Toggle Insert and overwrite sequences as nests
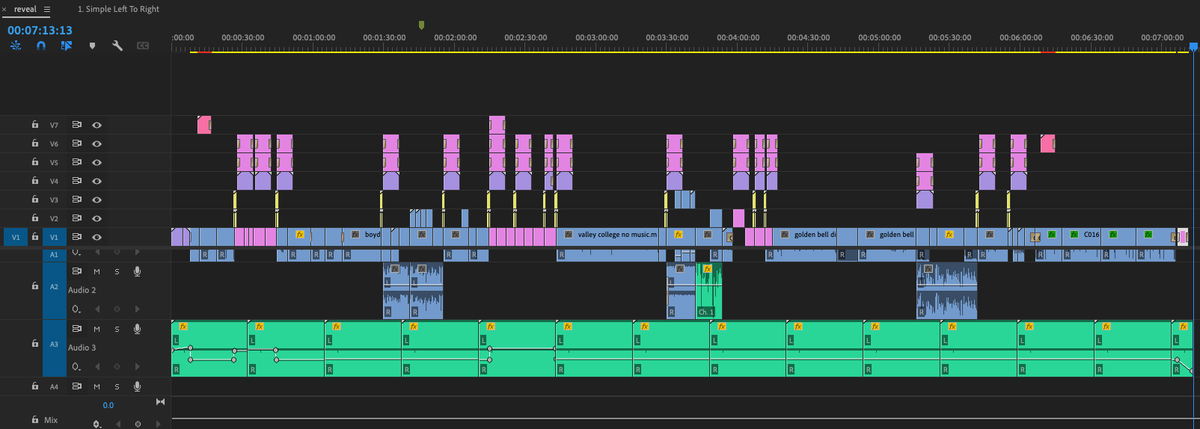Screen dimensions: 1200x429 16,46
